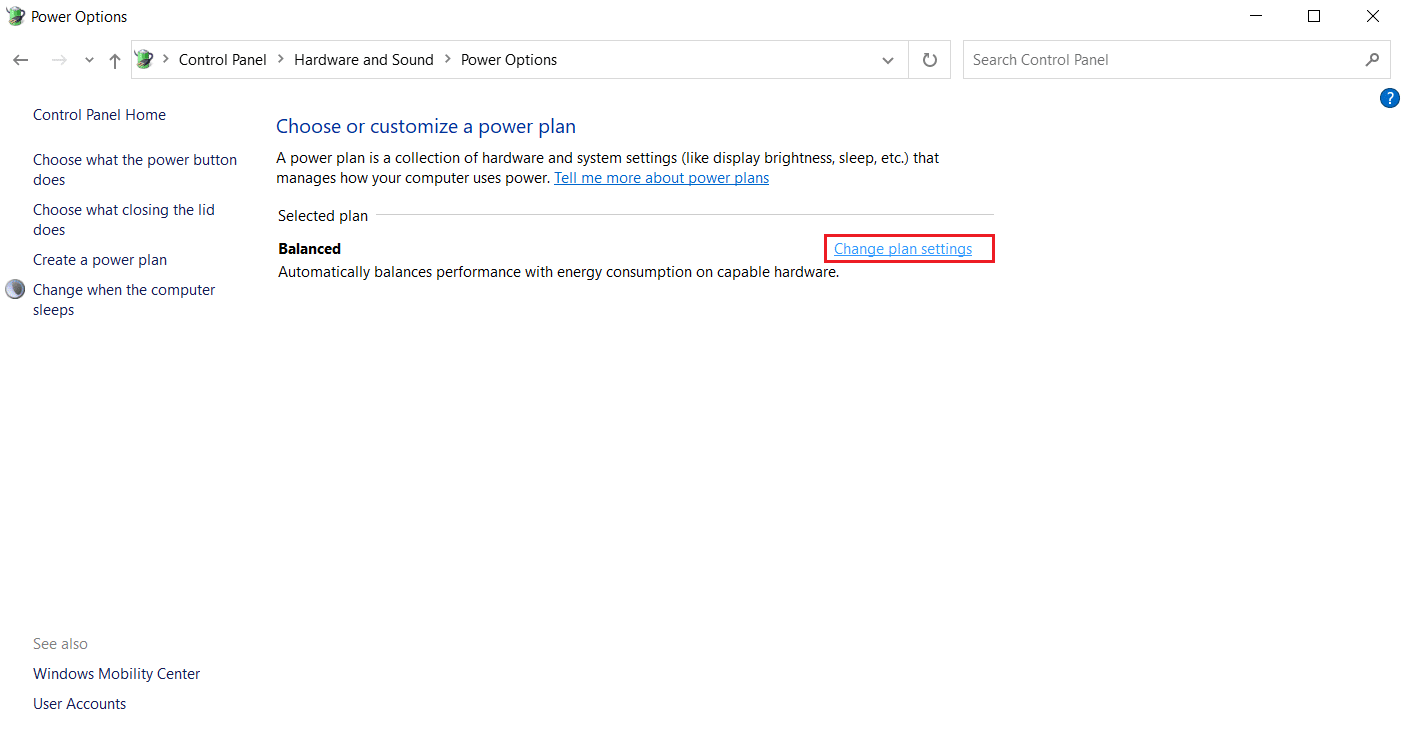The width and height of the screenshot is (1401, 729).
Task: Select the Balanced plan name
Action: pos(310,249)
